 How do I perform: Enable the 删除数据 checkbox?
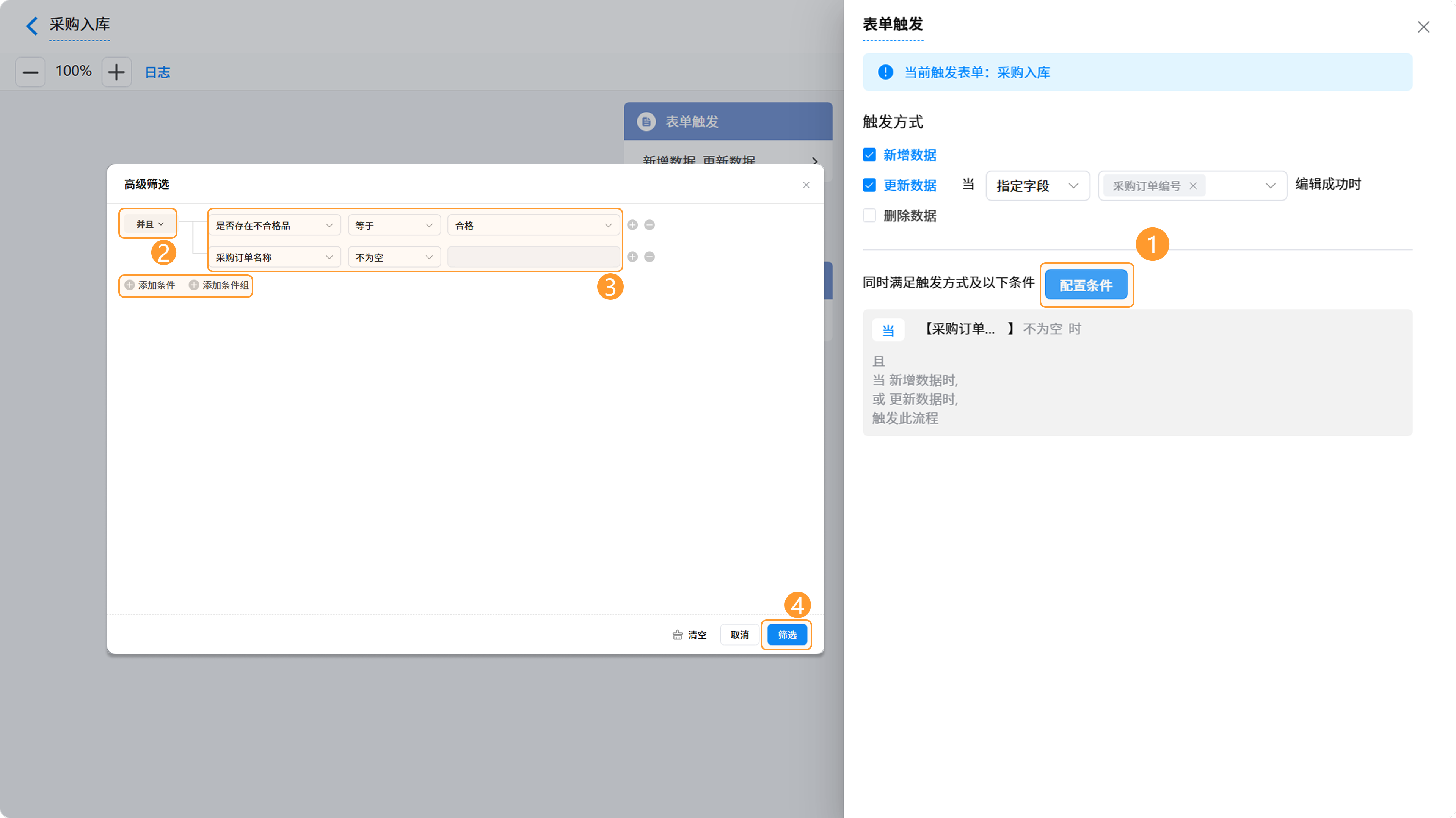869,216
